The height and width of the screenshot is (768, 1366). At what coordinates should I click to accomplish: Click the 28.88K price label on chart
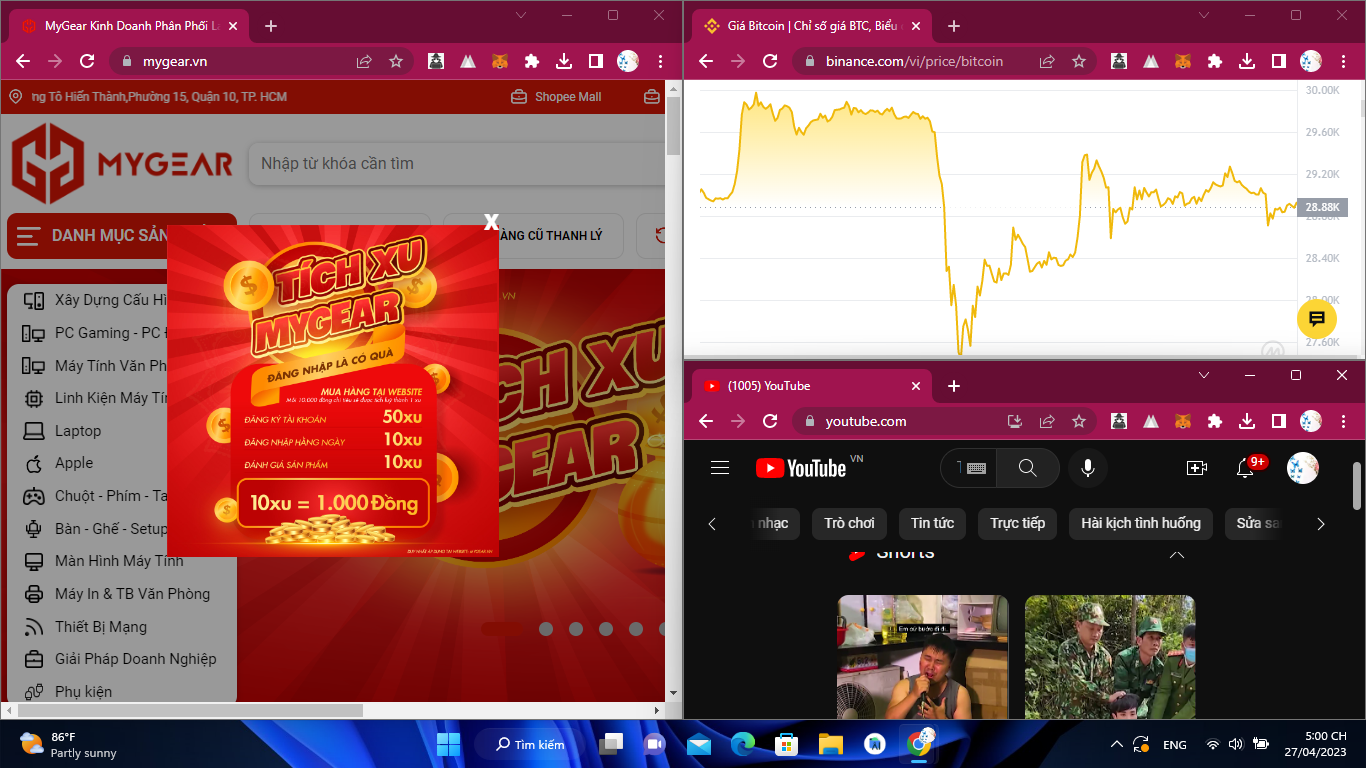coord(1323,207)
